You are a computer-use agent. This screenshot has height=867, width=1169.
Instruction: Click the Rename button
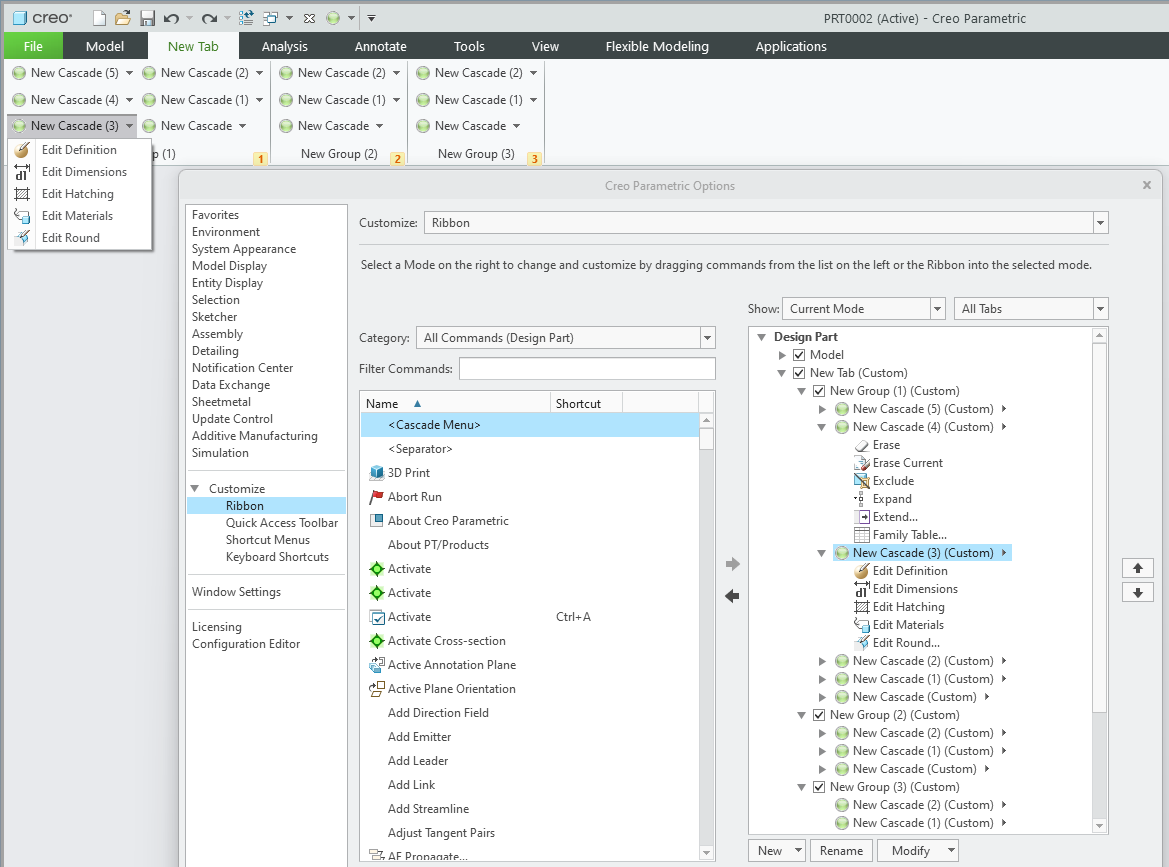point(841,850)
